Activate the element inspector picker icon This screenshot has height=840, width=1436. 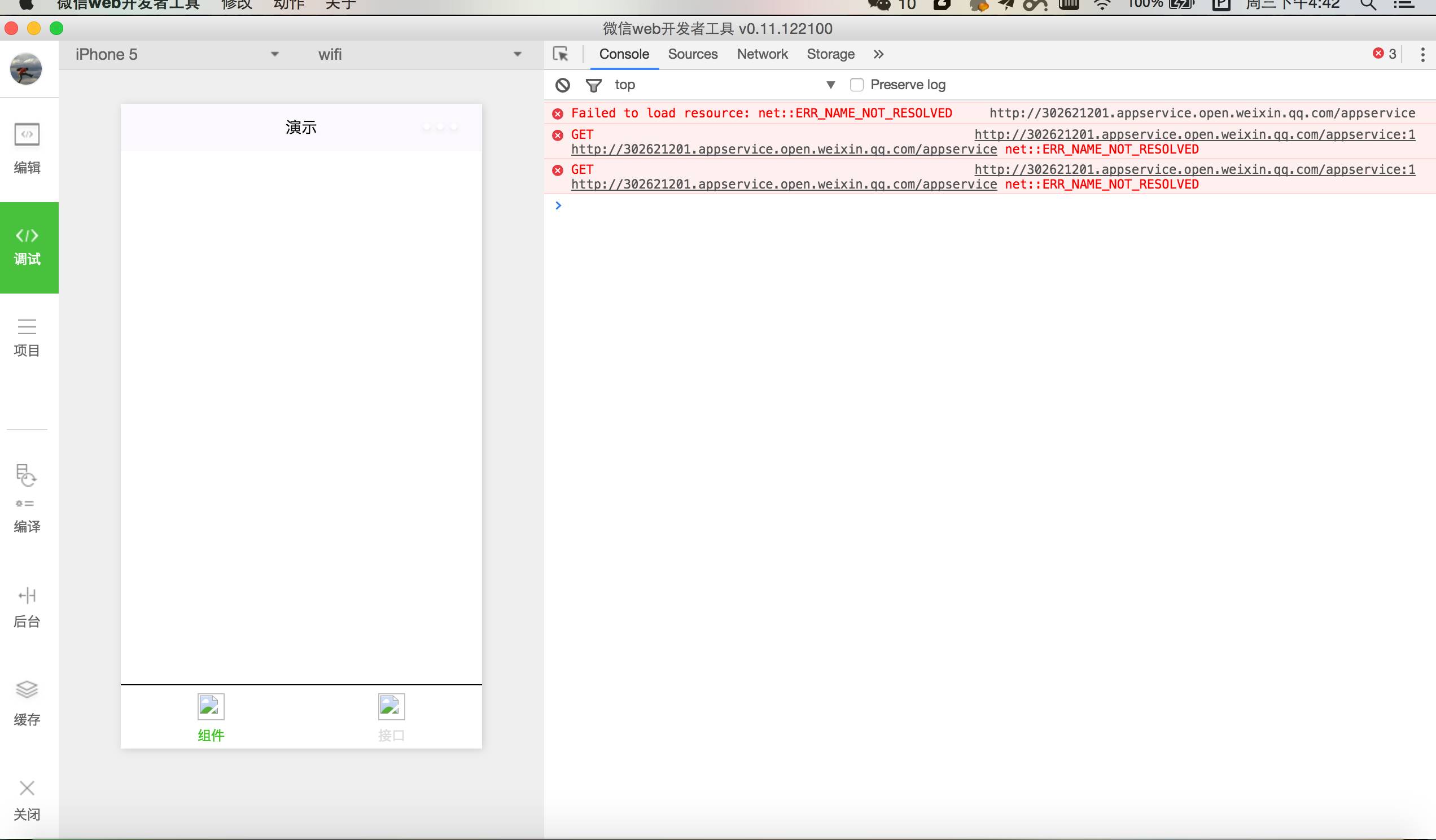tap(561, 54)
